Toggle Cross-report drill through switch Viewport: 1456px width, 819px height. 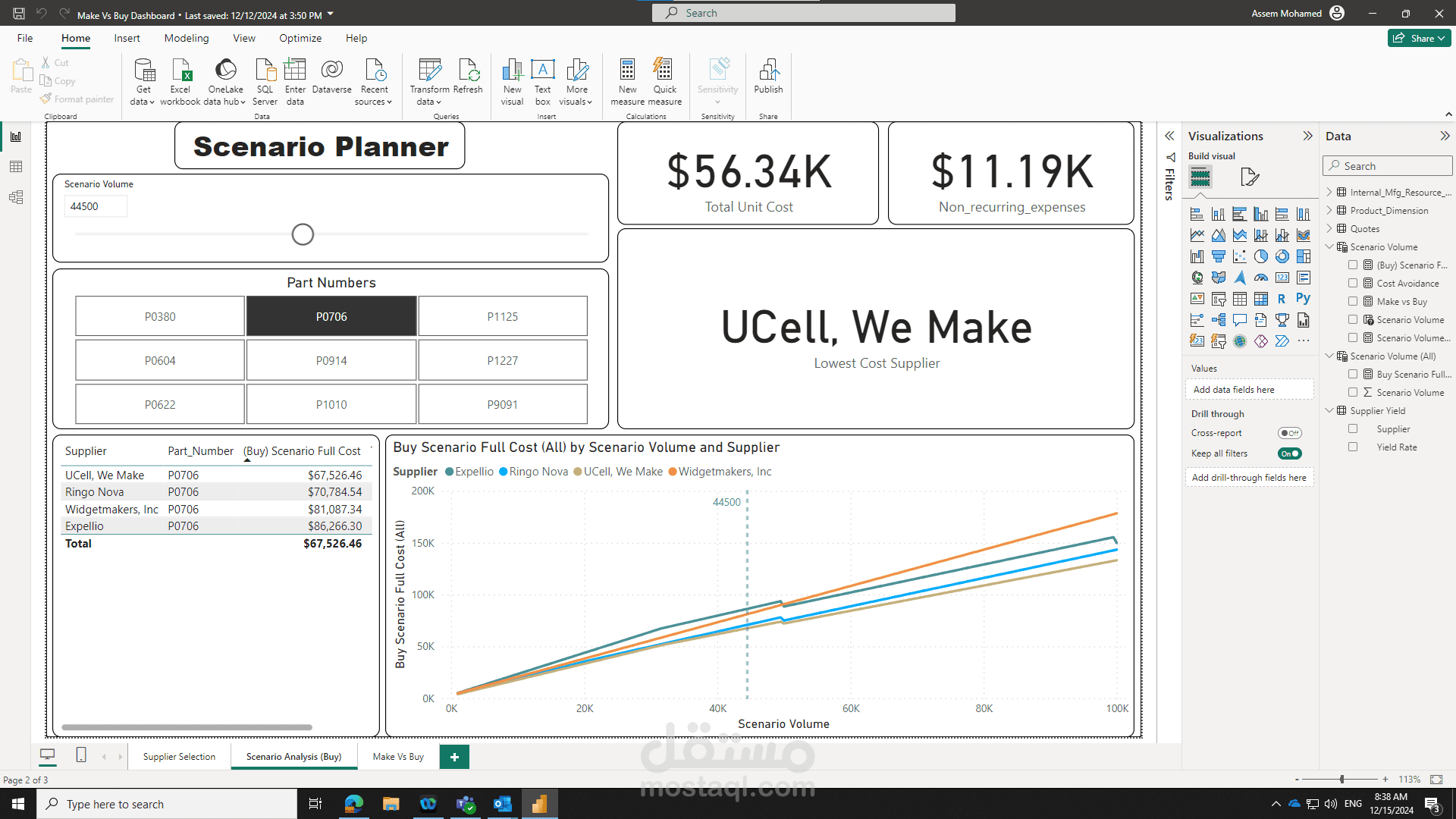1289,433
